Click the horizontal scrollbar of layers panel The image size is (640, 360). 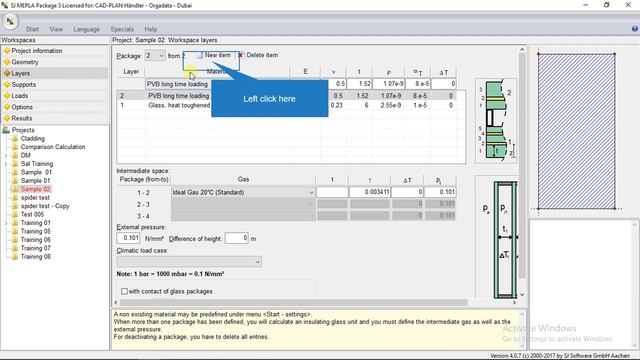(x=294, y=302)
